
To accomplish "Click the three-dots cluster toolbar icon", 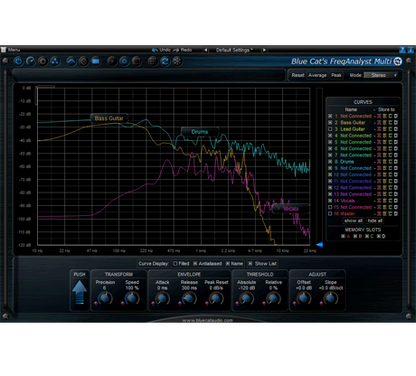I will [x=55, y=61].
